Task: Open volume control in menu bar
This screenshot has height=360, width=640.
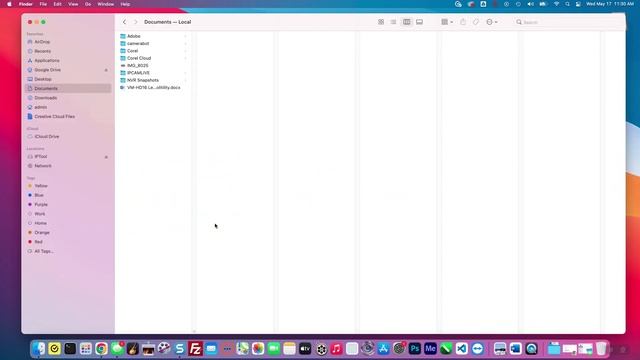Action: (530, 4)
